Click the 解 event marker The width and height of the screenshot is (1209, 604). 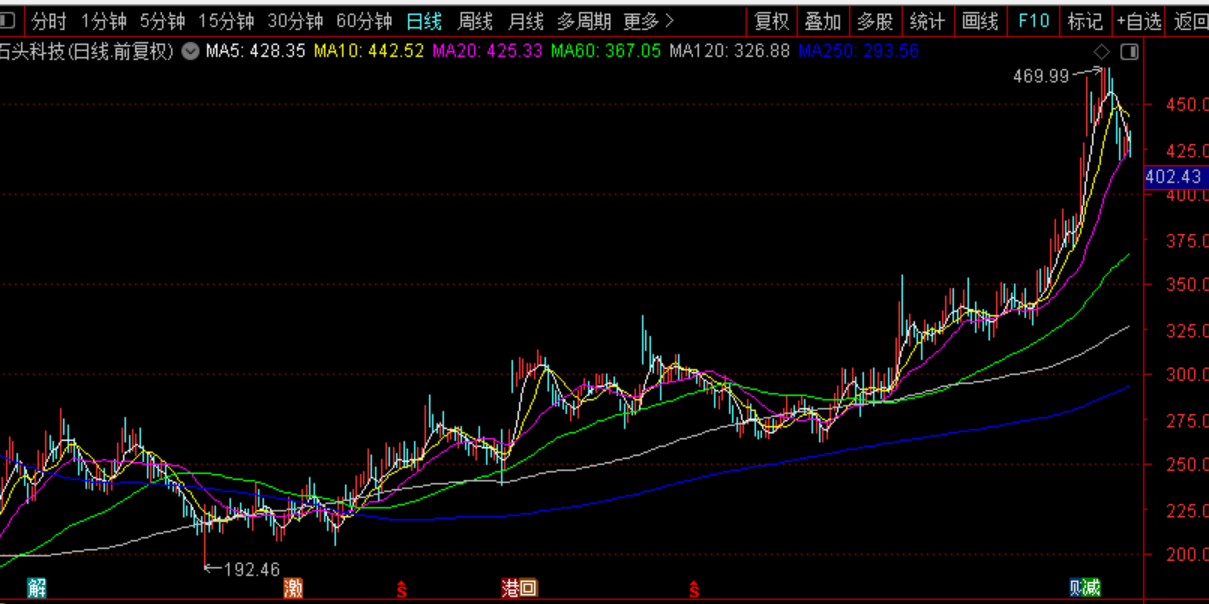pyautogui.click(x=37, y=588)
